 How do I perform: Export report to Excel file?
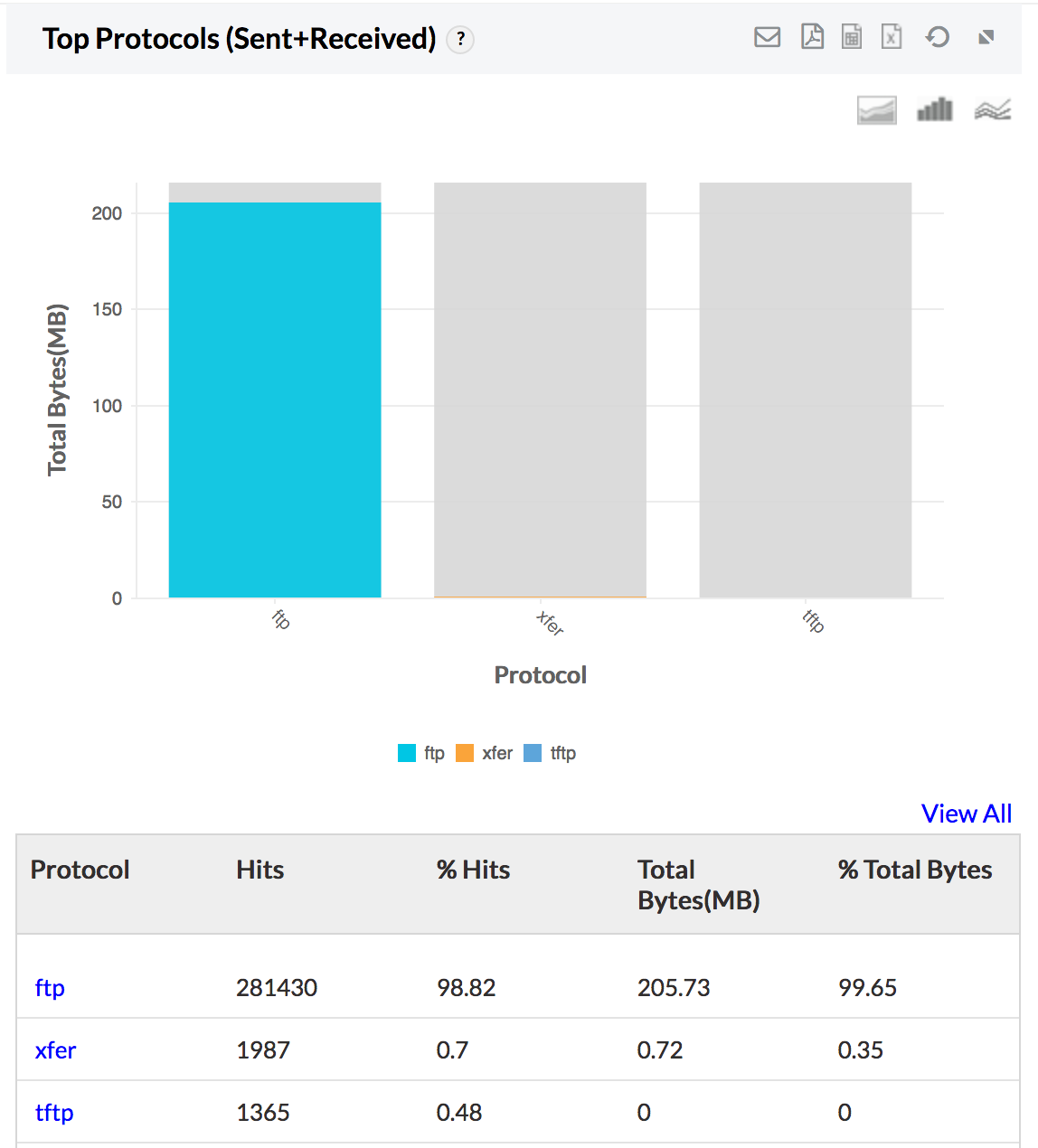point(892,37)
